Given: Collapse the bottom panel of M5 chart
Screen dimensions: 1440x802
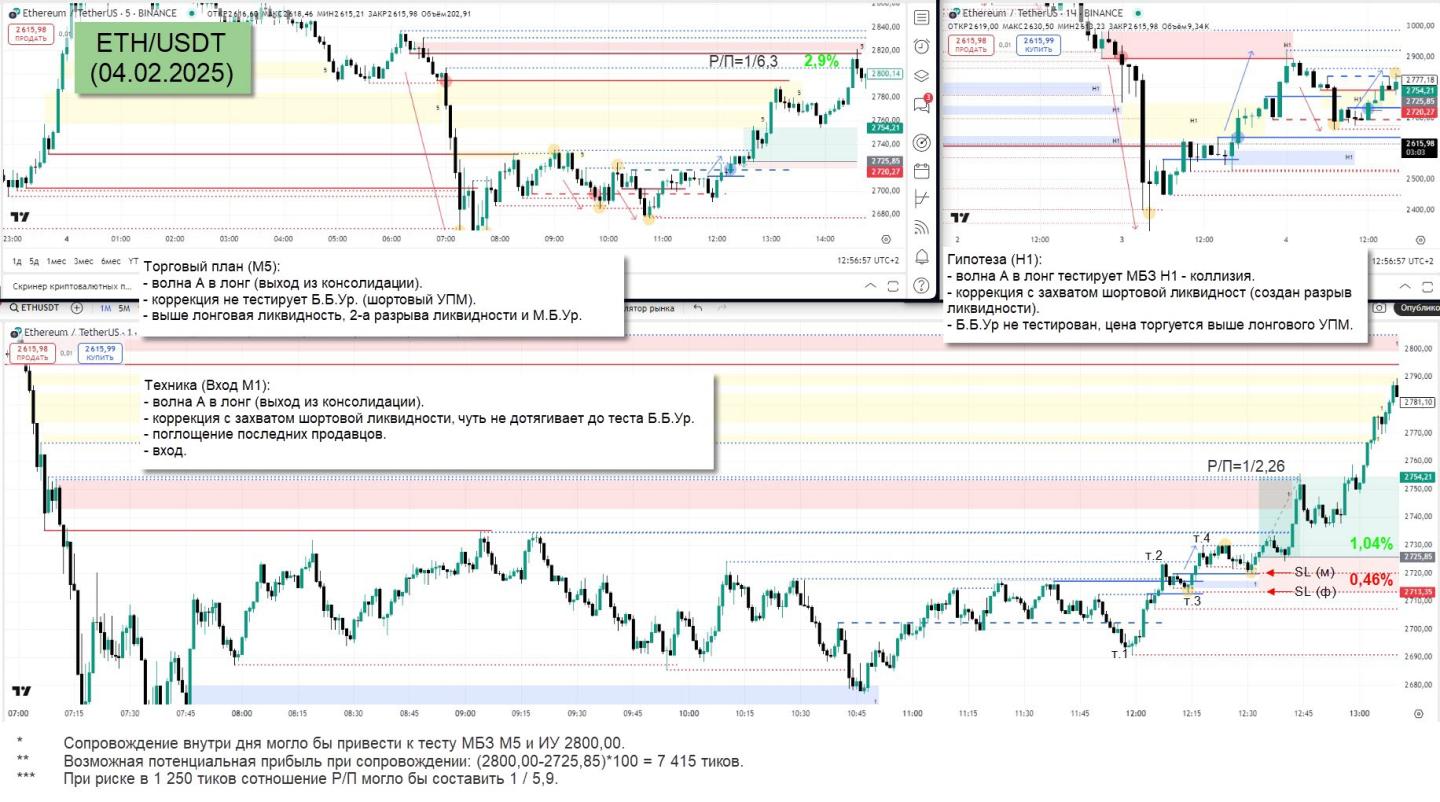Looking at the screenshot, I should pos(869,286).
